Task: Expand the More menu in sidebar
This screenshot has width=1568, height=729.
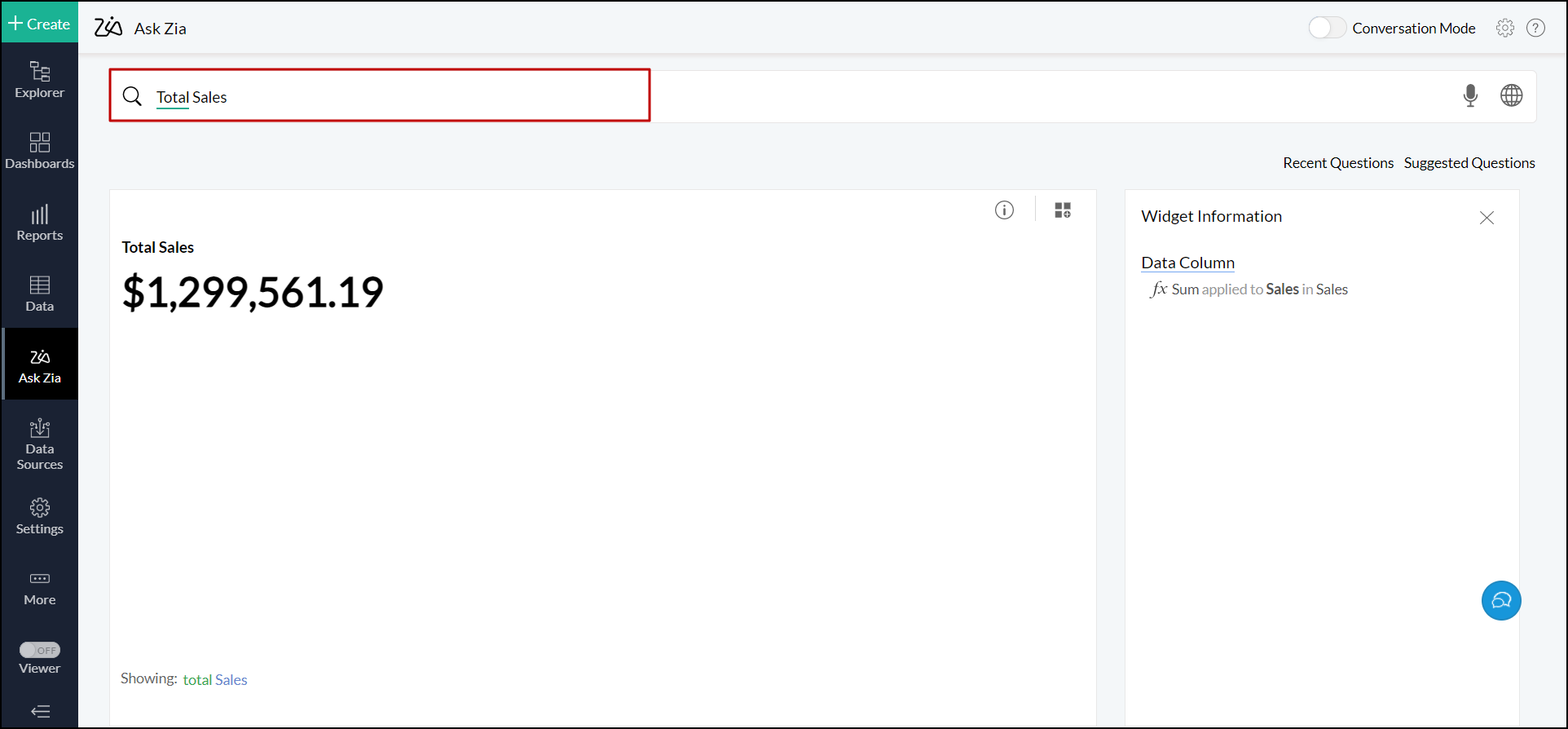Action: pos(40,588)
